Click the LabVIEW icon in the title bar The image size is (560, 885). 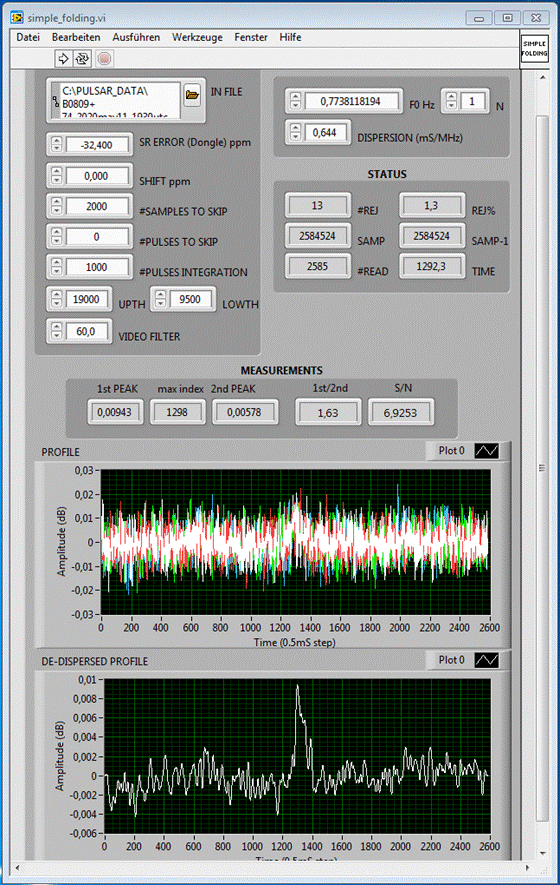click(17, 17)
